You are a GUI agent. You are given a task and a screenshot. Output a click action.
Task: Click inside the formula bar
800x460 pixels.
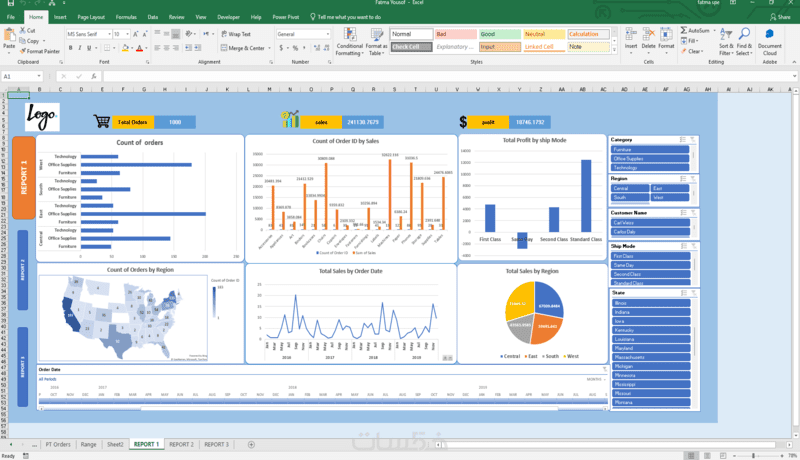[448, 76]
